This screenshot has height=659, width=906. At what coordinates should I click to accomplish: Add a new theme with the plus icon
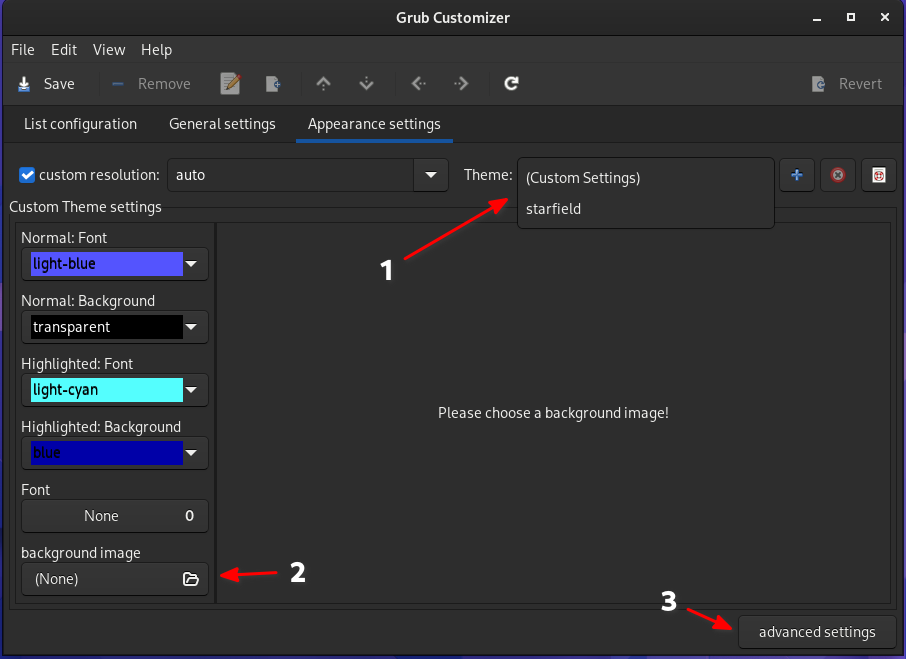tap(797, 175)
